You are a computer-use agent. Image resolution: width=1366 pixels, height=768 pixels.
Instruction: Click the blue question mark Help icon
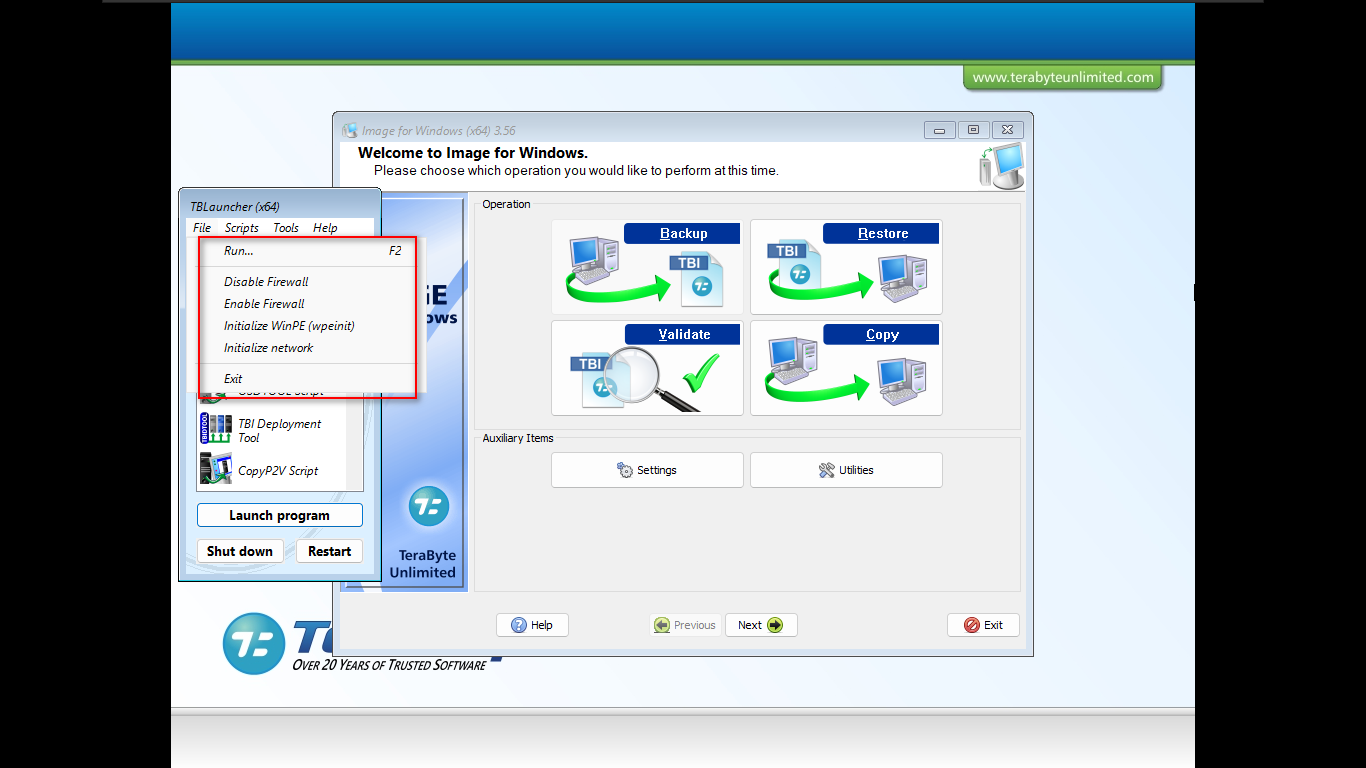519,625
